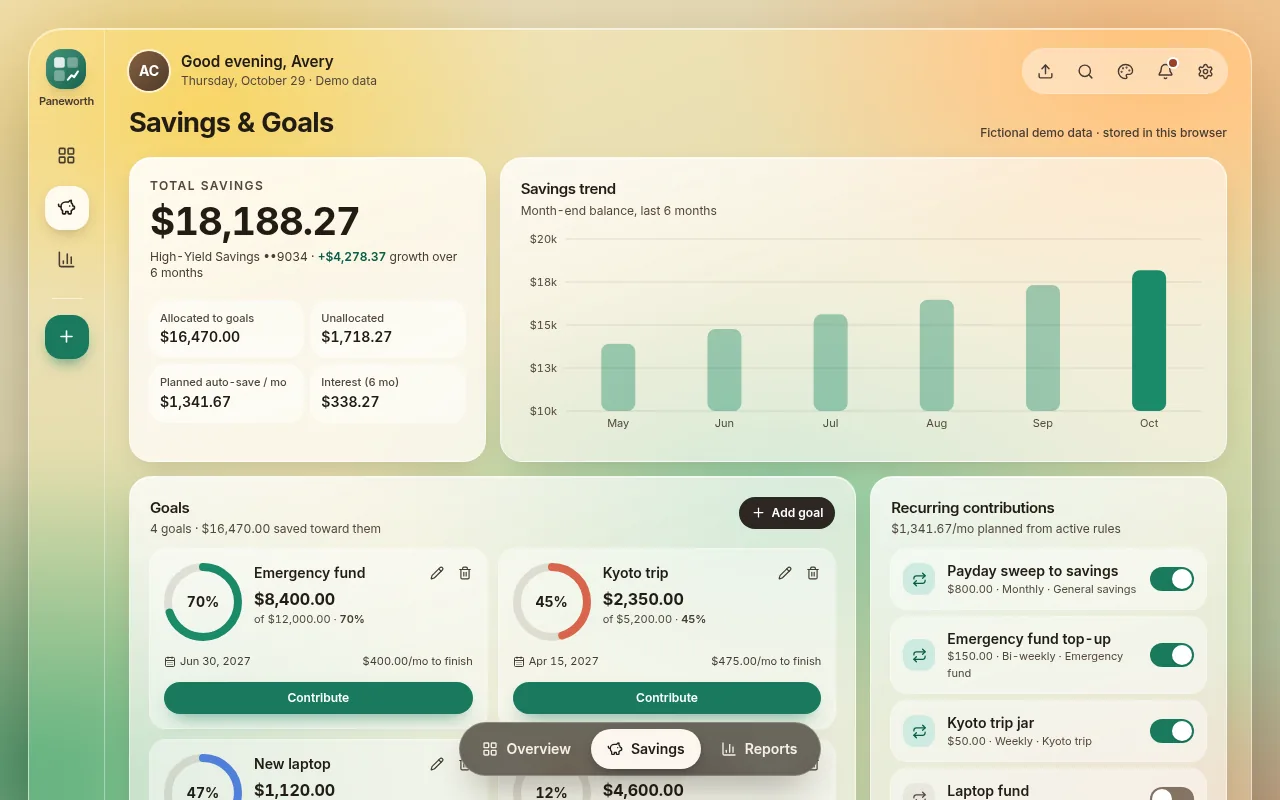
Task: Click the green plus button in sidebar
Action: [x=67, y=337]
